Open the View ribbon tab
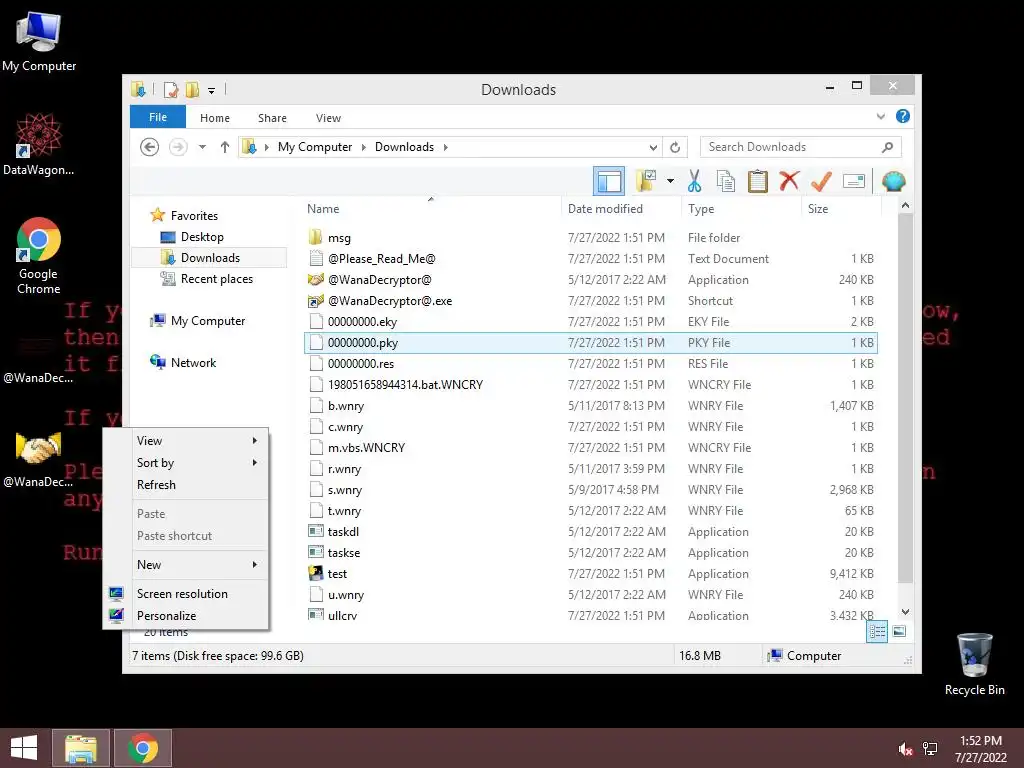The width and height of the screenshot is (1024, 768). 328,118
